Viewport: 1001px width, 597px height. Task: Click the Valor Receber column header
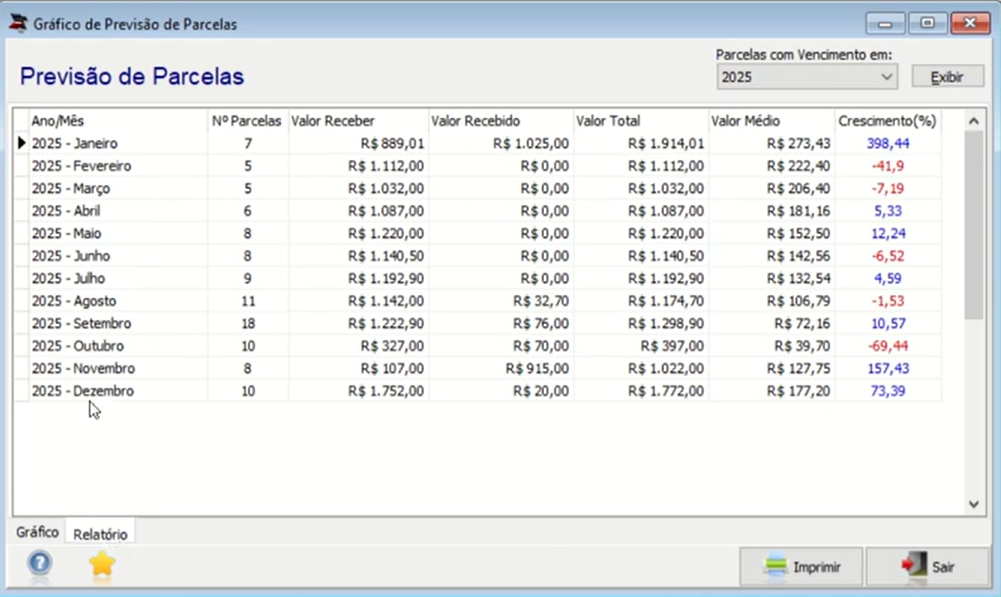(359, 121)
